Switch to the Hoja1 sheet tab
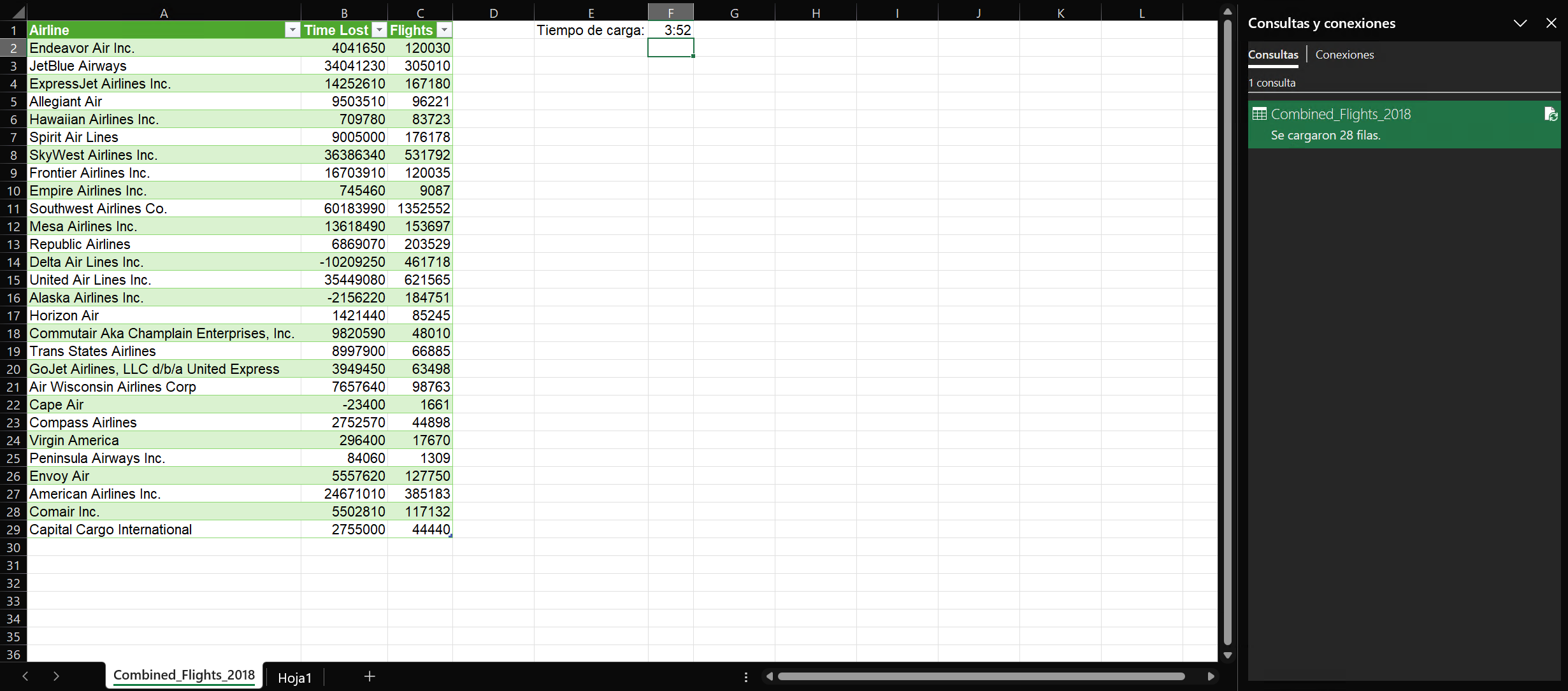The image size is (1568, 691). [294, 678]
